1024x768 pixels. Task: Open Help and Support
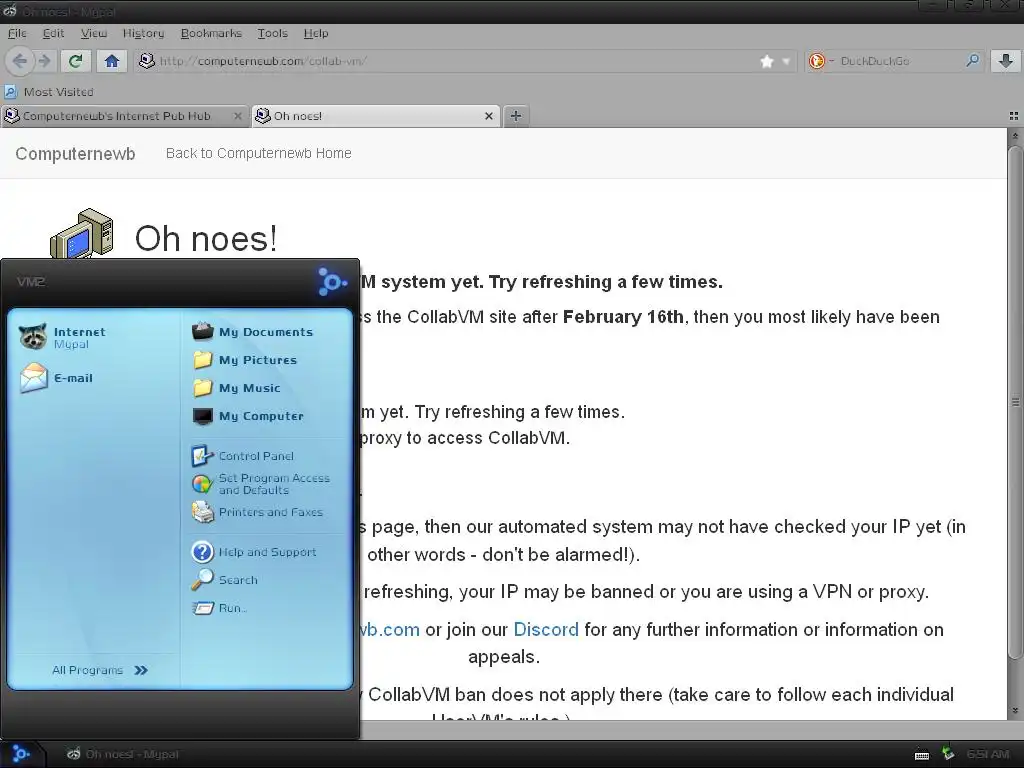click(254, 552)
